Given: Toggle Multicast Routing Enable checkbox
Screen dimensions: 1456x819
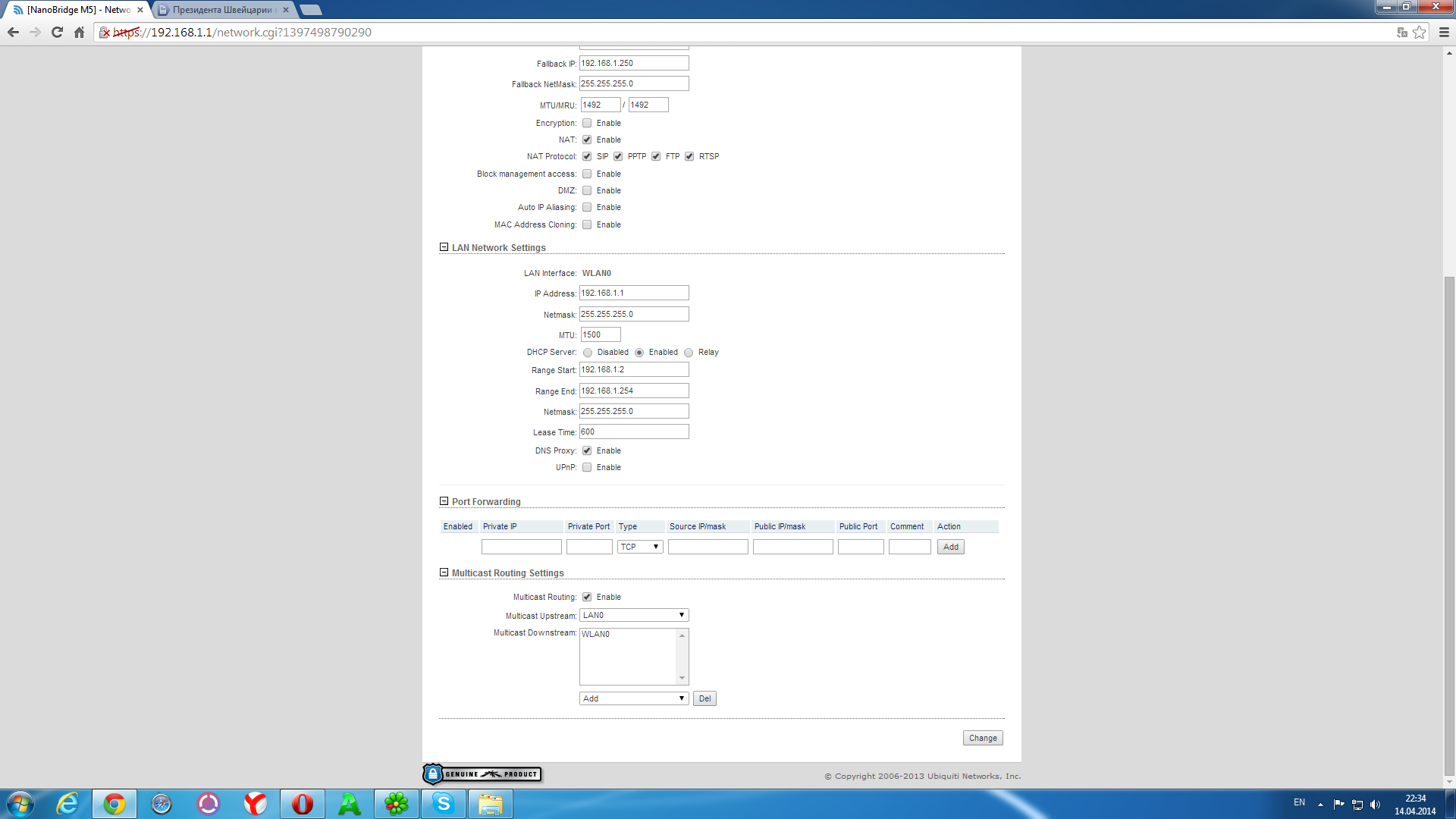Looking at the screenshot, I should pos(587,597).
